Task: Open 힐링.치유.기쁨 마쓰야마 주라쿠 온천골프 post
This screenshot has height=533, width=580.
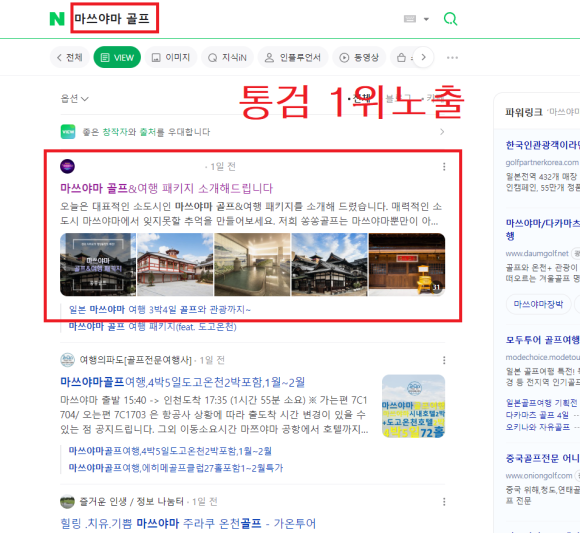Action: tap(188, 523)
